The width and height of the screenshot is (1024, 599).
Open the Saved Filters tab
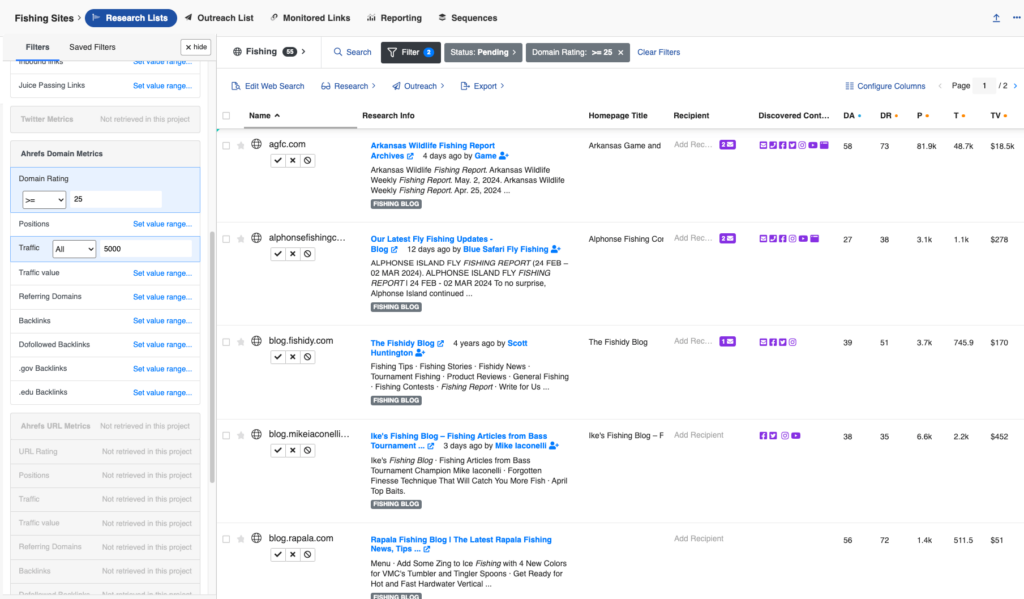click(x=92, y=47)
